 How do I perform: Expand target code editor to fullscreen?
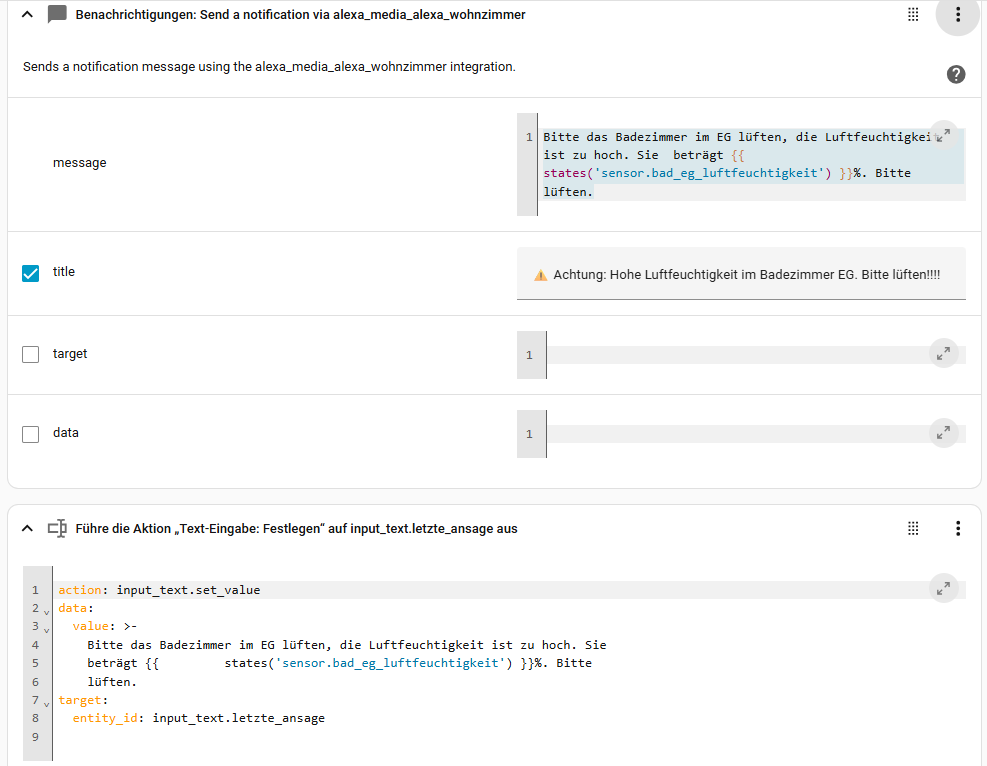coord(943,353)
